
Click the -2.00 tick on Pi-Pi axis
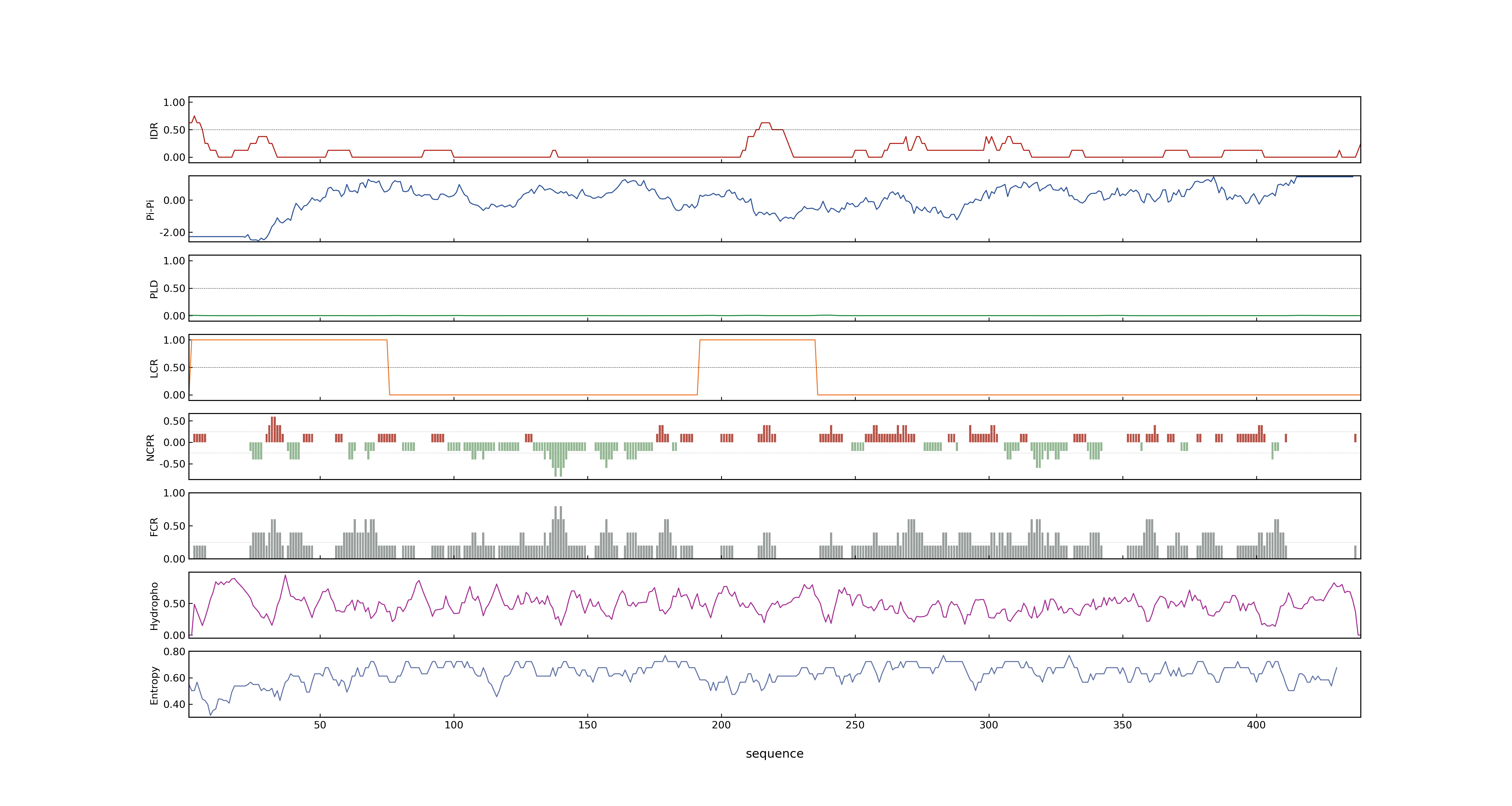click(172, 232)
